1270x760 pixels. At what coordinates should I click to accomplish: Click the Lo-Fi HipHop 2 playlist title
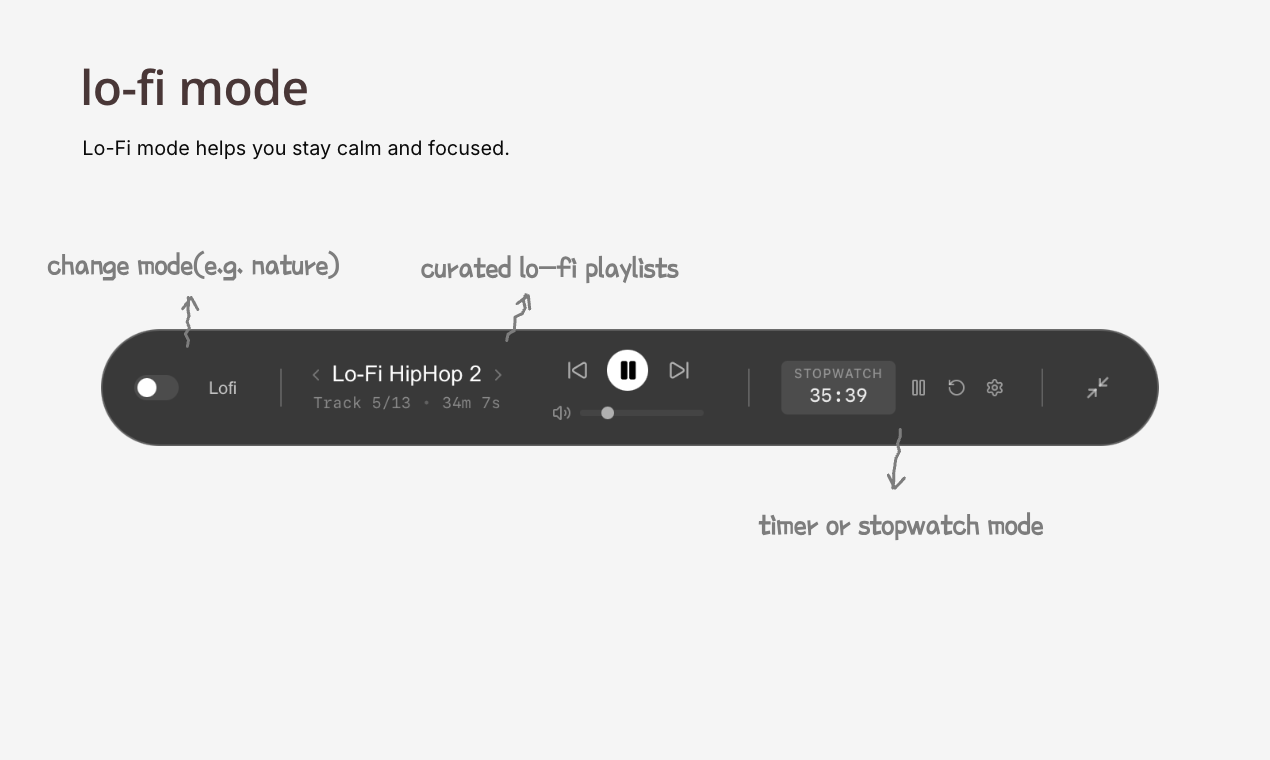(x=406, y=374)
